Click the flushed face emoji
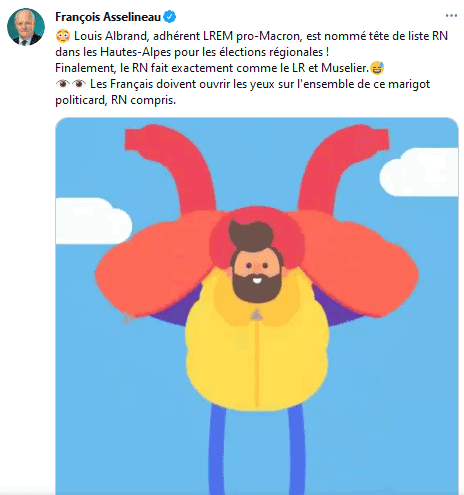 tap(63, 36)
